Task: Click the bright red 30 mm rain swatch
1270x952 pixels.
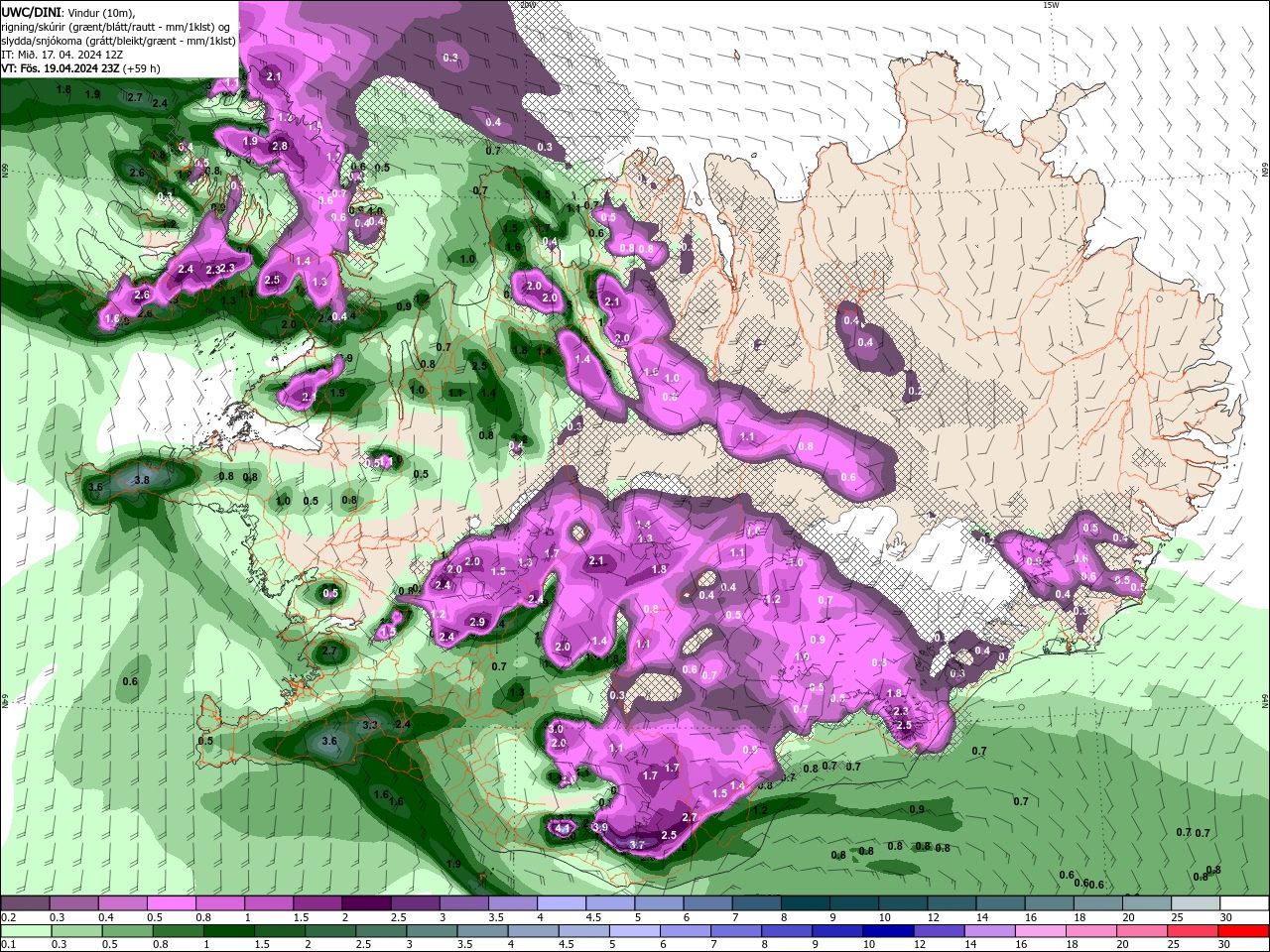Action: tap(1242, 931)
